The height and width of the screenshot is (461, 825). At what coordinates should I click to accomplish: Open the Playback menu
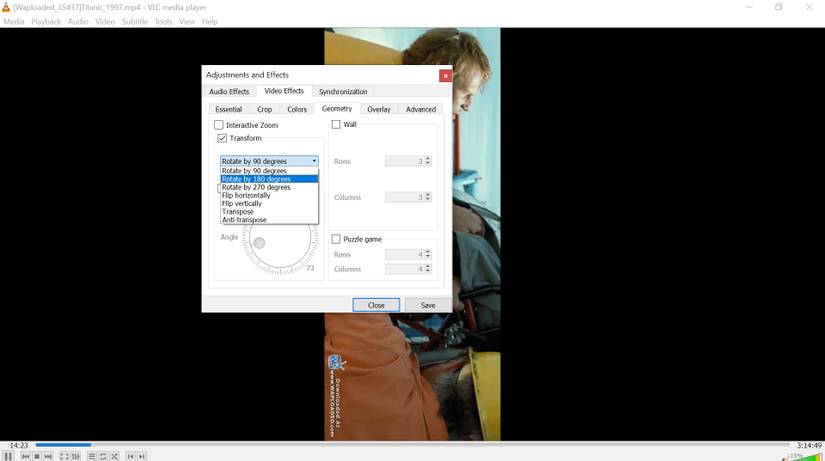[46, 22]
